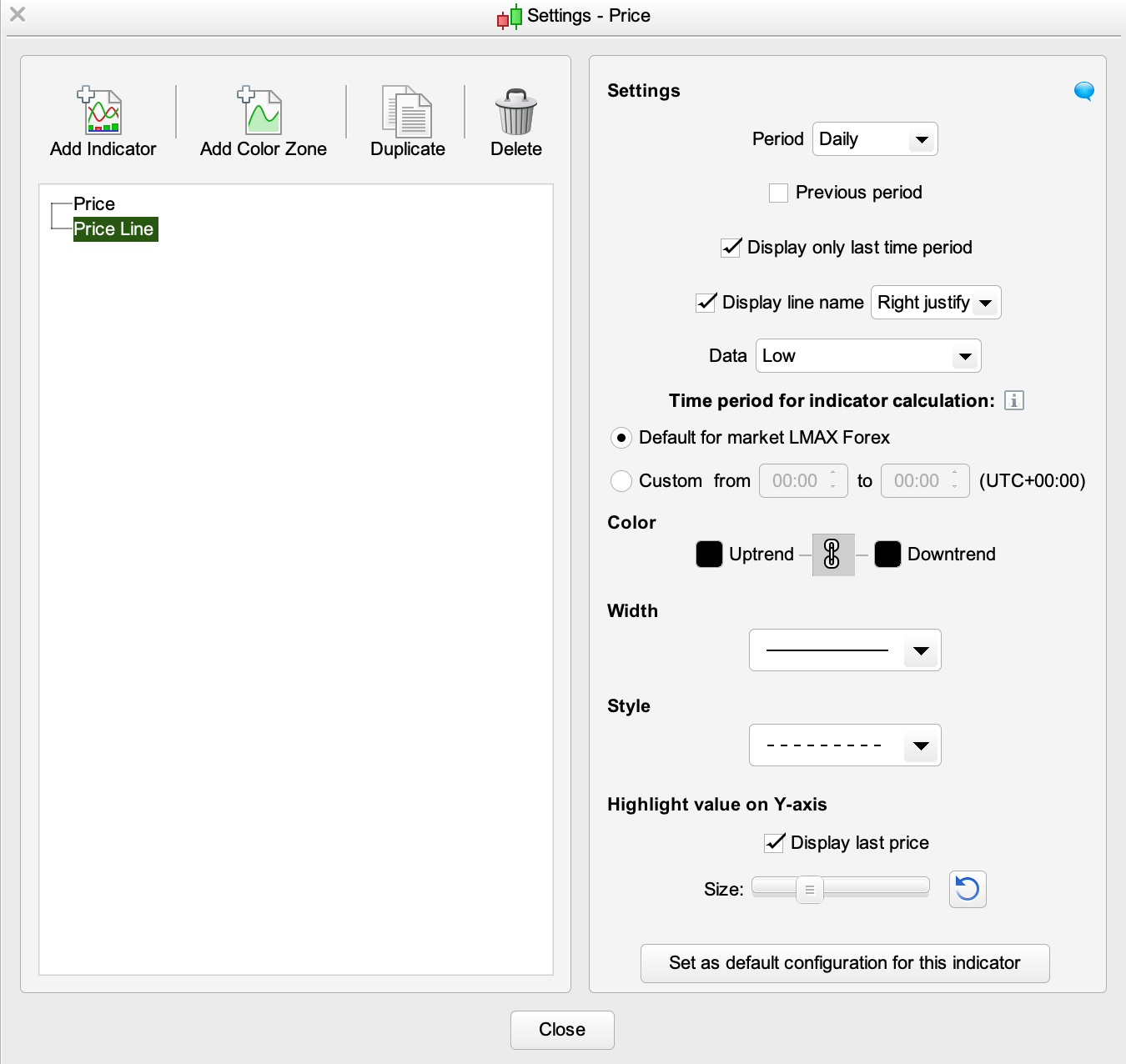Uncheck Display last price
The height and width of the screenshot is (1064, 1126).
click(x=774, y=843)
